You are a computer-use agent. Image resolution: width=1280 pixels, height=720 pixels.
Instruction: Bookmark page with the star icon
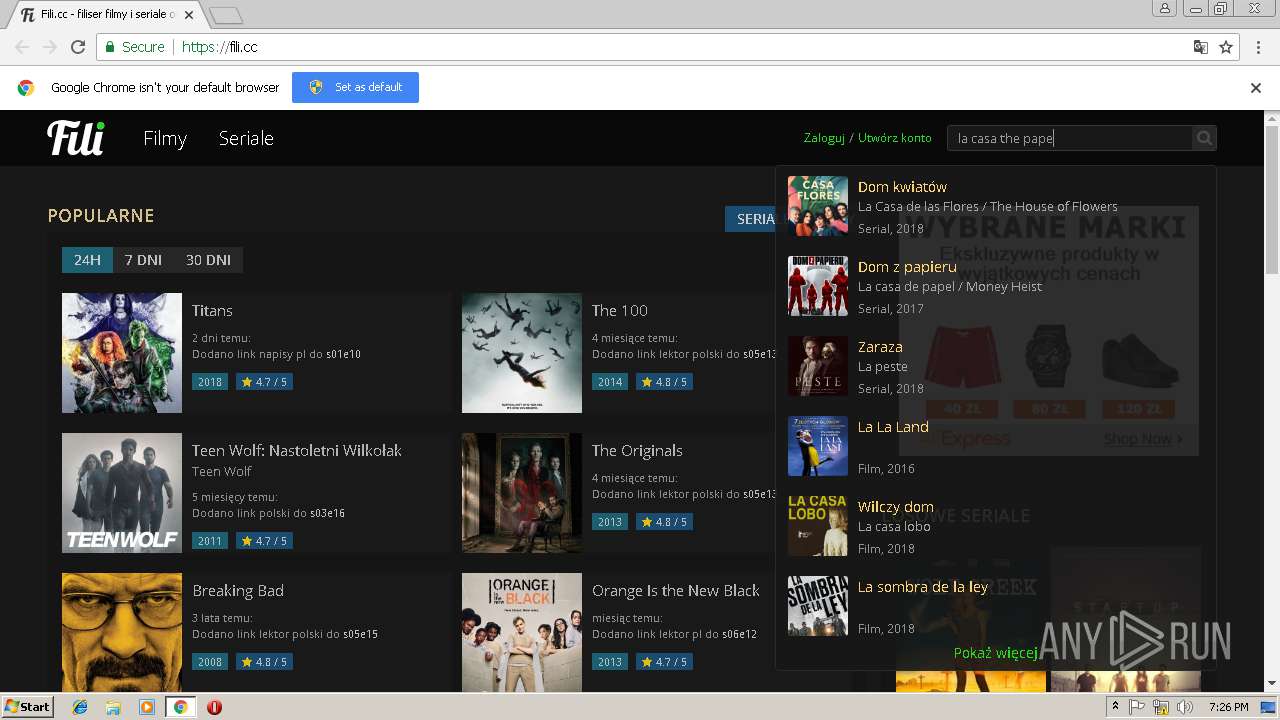(x=1226, y=47)
